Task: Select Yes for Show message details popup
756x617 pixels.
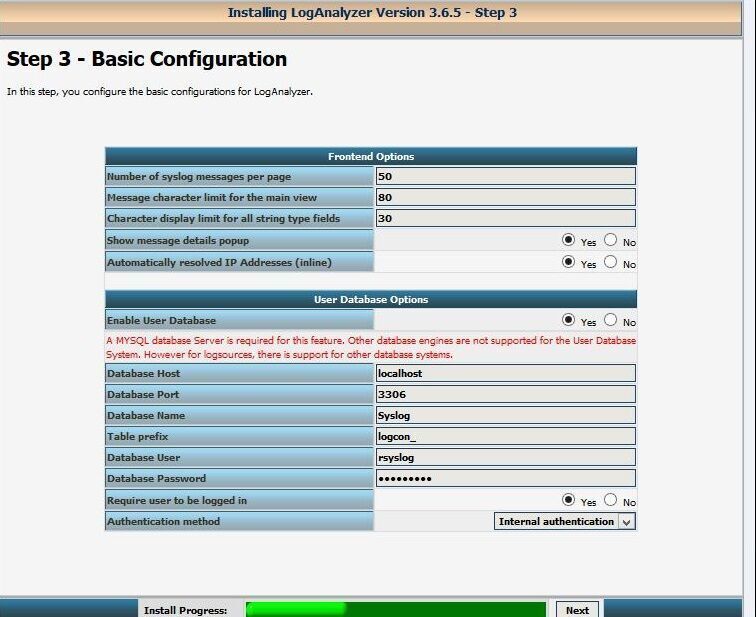Action: [x=568, y=240]
